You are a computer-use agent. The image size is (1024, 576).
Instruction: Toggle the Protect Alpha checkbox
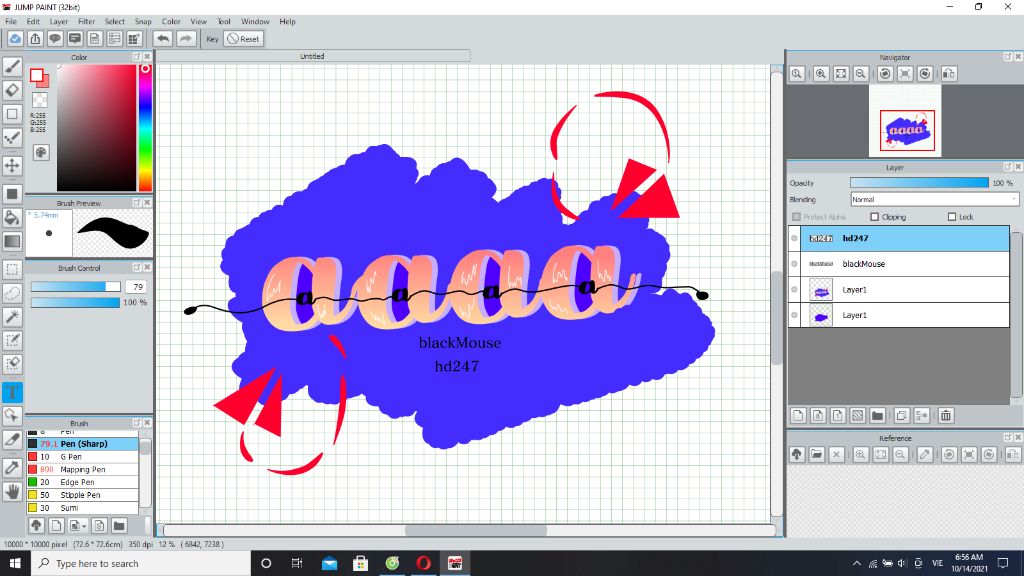(x=796, y=217)
